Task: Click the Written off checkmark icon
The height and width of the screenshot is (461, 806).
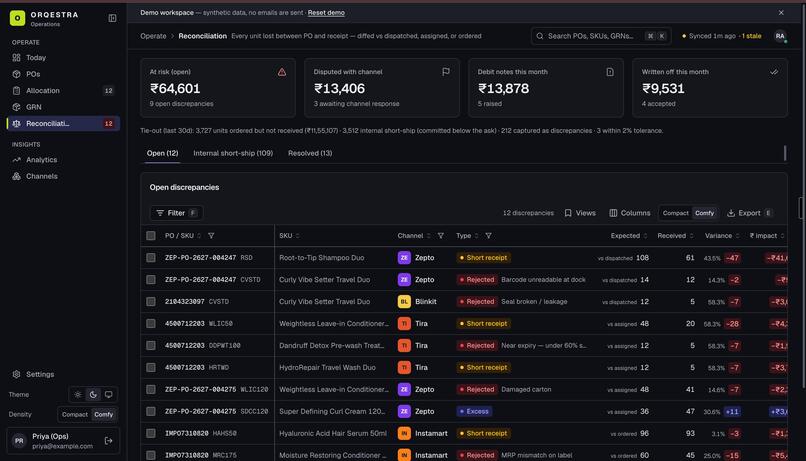Action: (x=774, y=72)
